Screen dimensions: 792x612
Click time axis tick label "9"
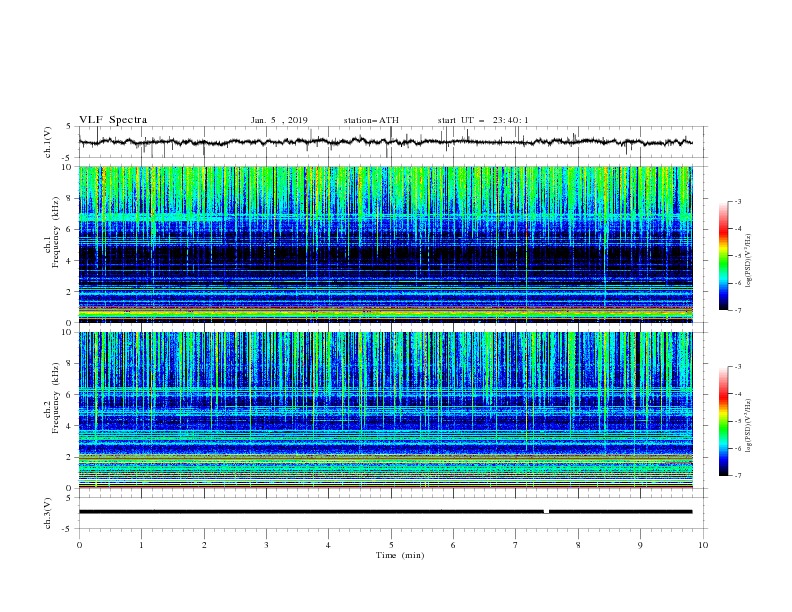640,545
